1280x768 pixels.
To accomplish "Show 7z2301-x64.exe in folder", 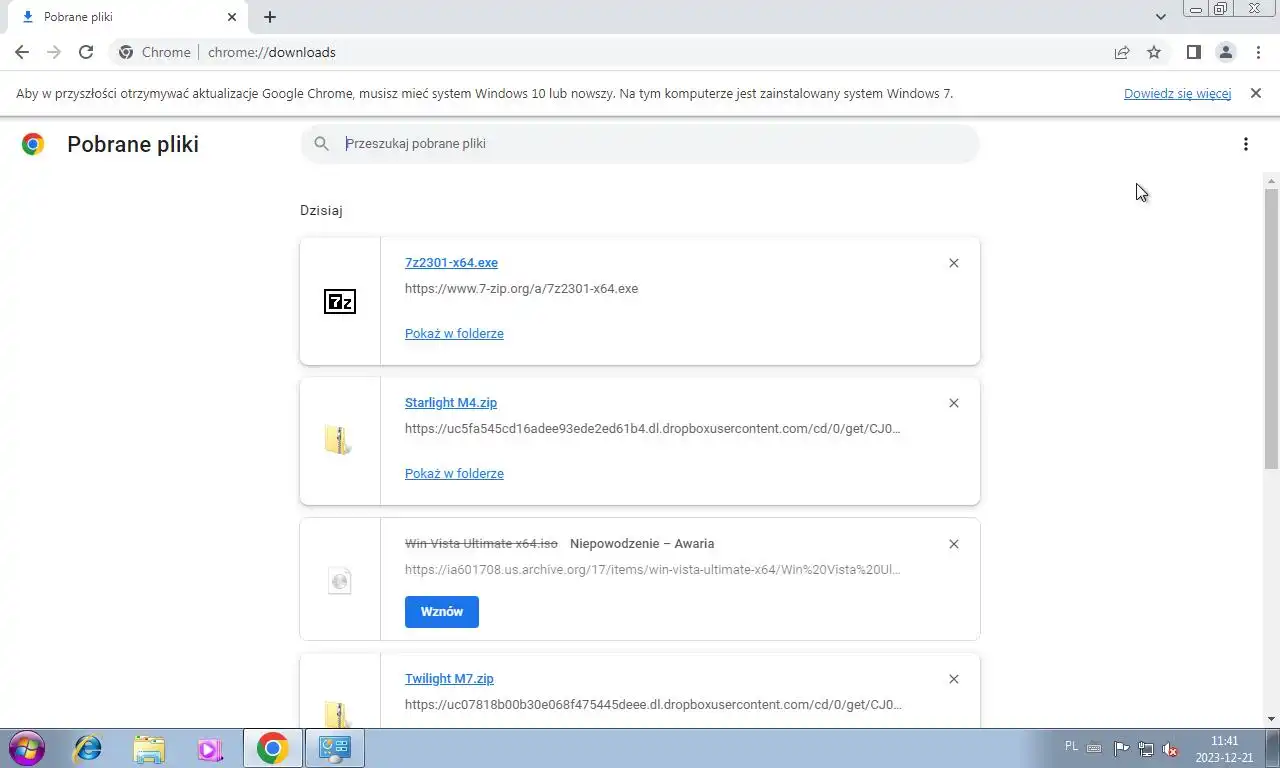I will (x=454, y=333).
